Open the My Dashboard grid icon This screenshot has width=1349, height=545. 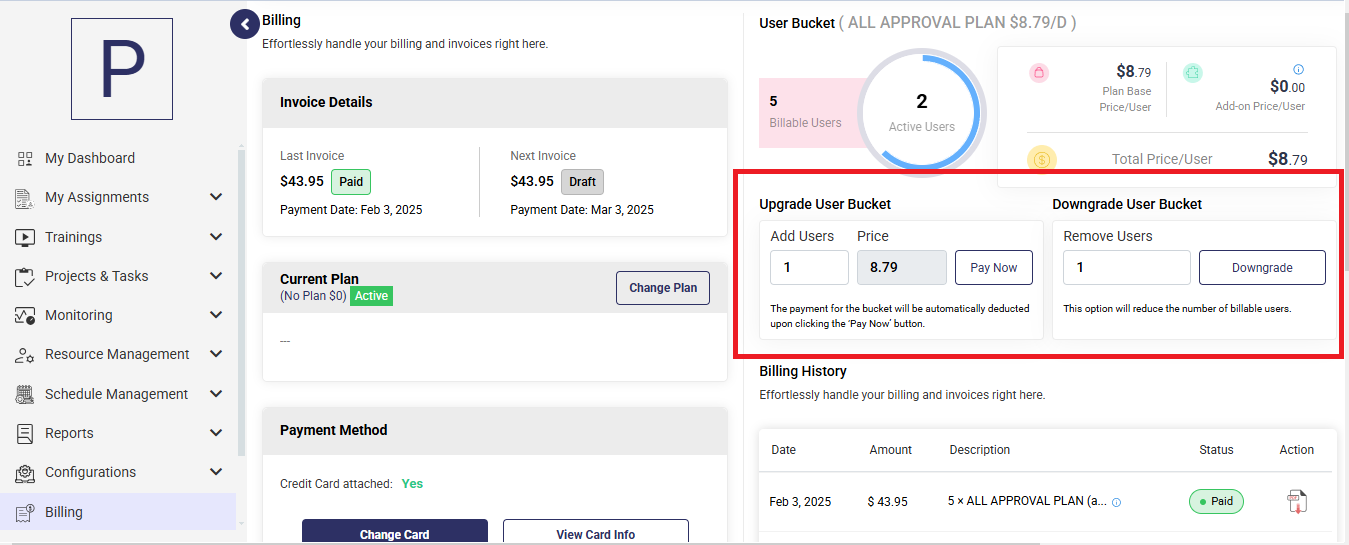25,158
